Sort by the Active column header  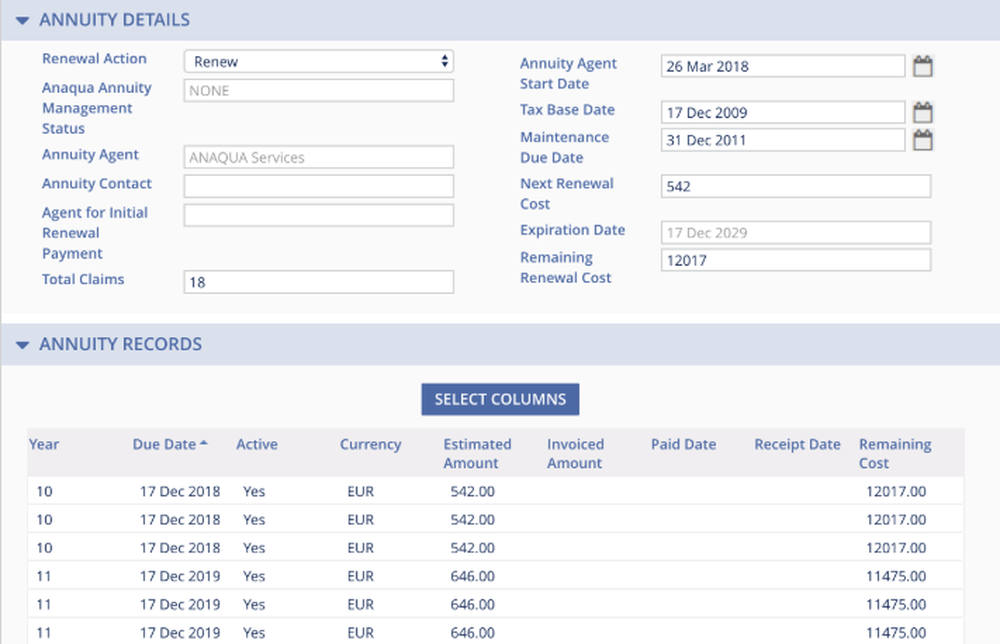pyautogui.click(x=257, y=444)
